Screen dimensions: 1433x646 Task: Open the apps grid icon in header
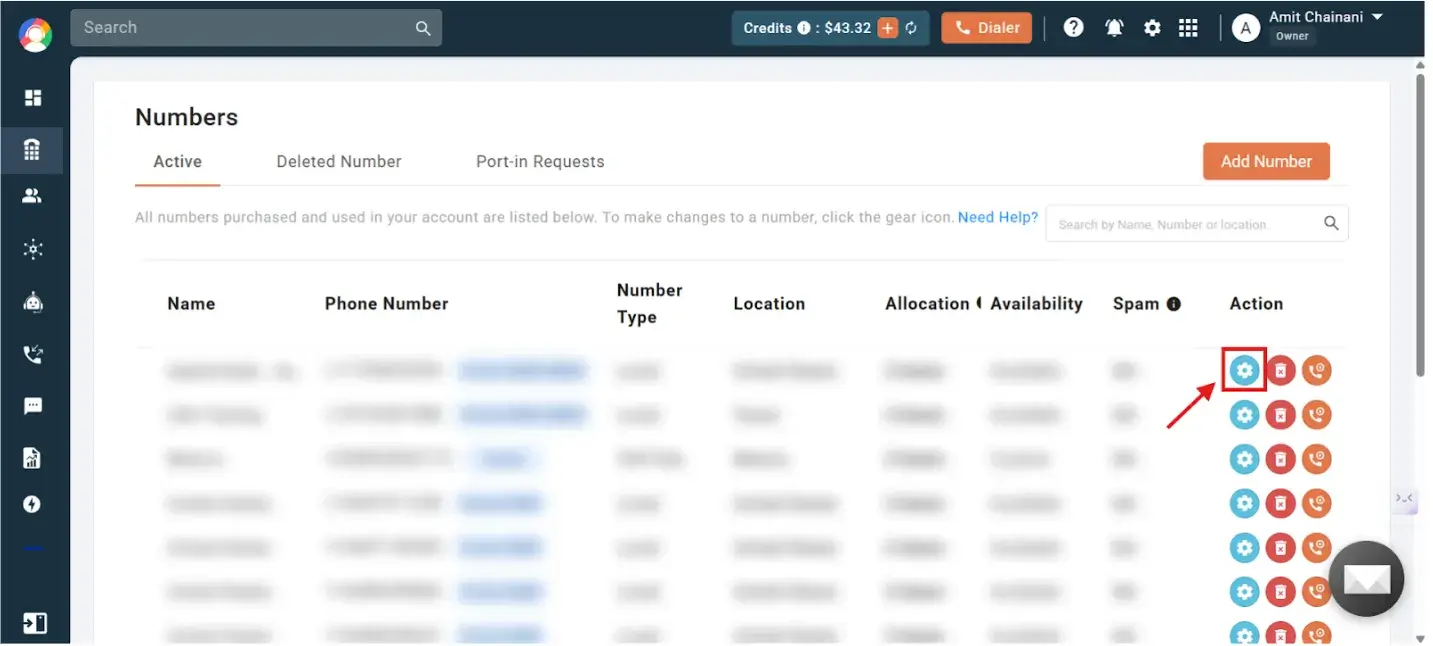click(1188, 28)
